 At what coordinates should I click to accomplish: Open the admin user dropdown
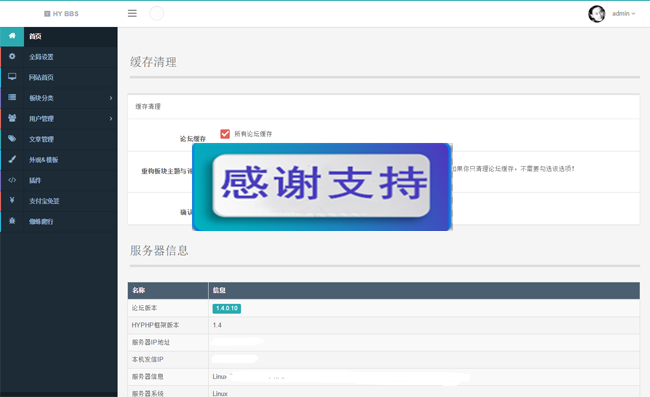[623, 14]
